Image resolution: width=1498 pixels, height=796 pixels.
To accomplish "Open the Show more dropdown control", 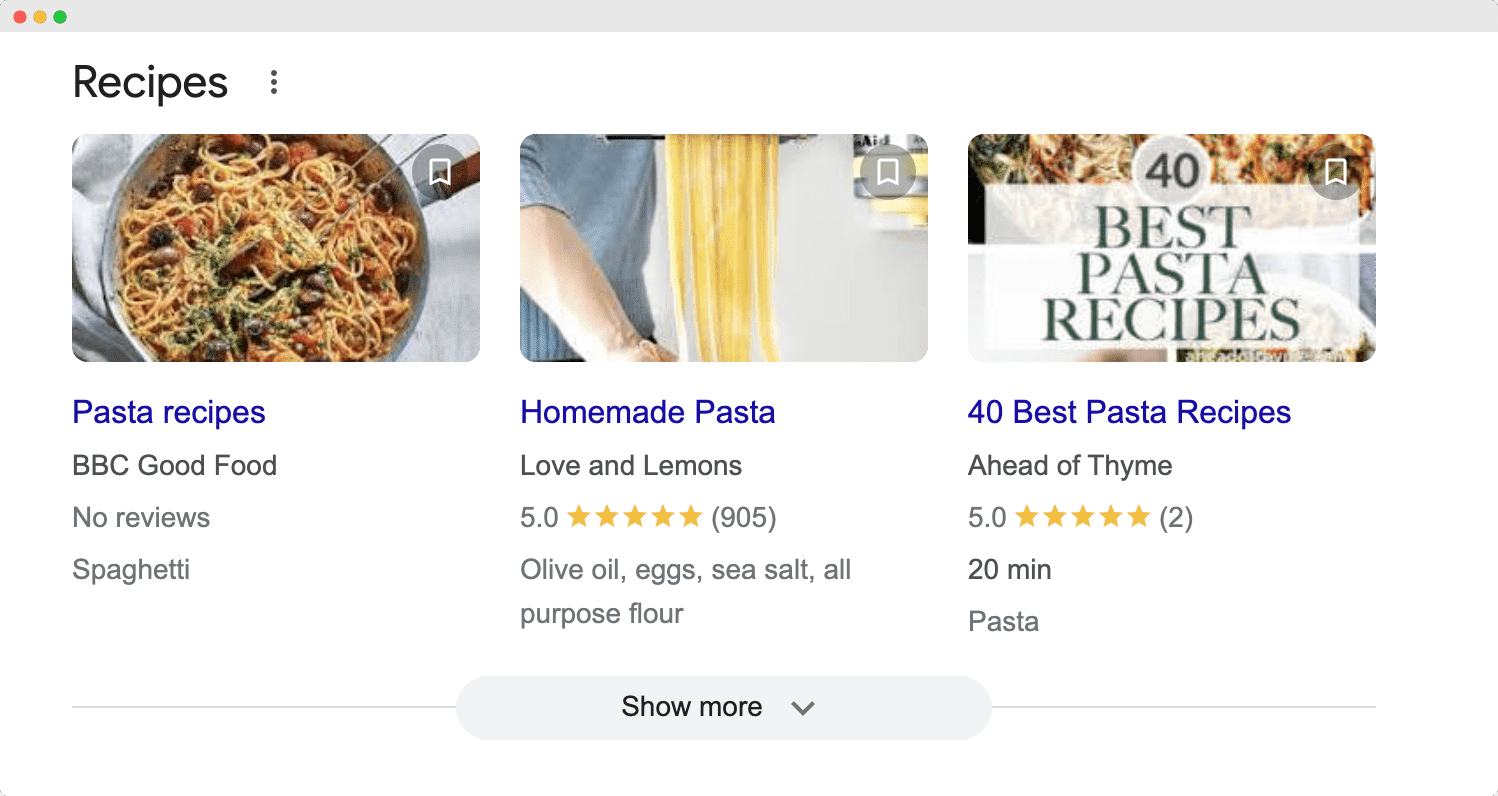I will pyautogui.click(x=723, y=707).
